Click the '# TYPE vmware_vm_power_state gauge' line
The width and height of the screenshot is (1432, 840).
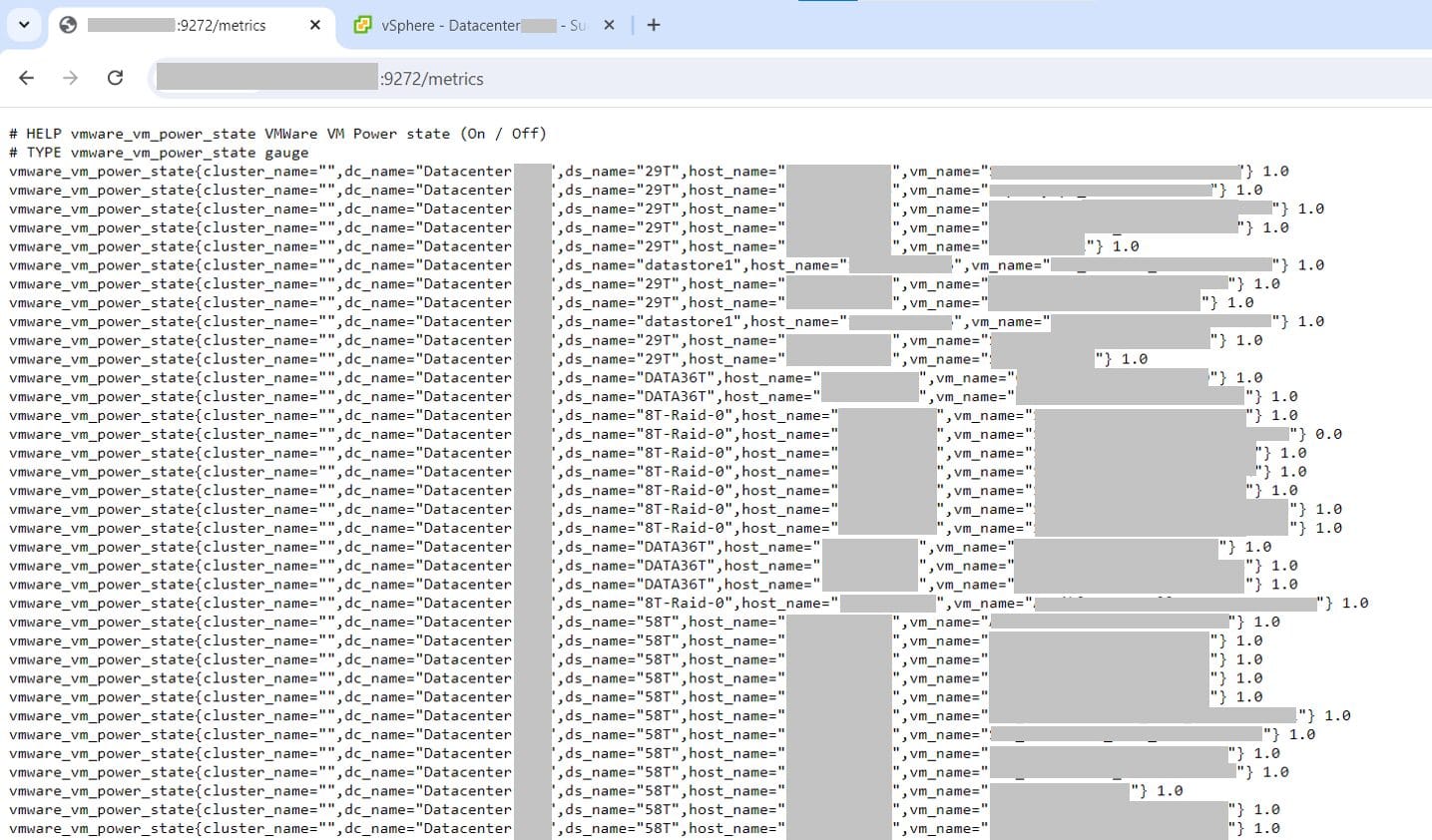159,153
